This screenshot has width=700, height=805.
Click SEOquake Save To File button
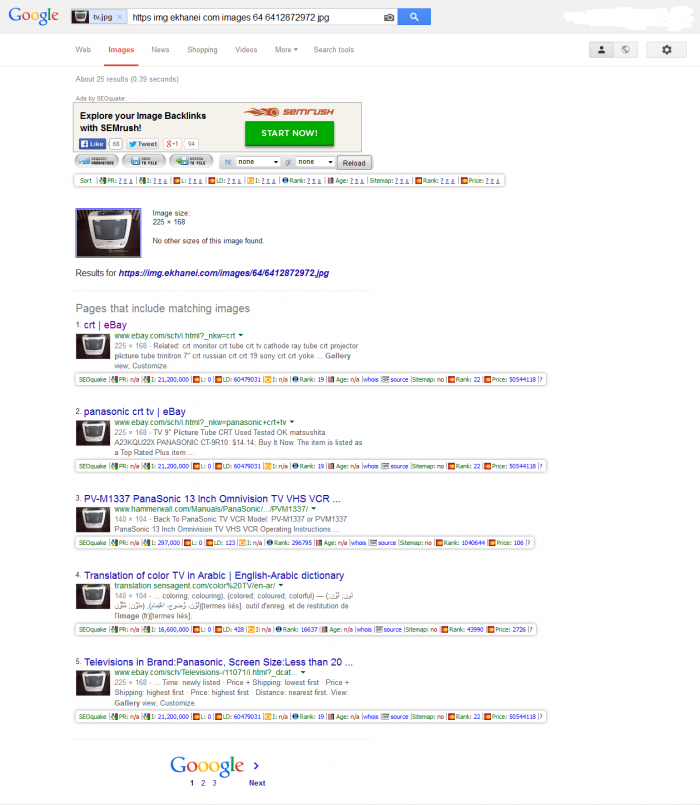144,161
